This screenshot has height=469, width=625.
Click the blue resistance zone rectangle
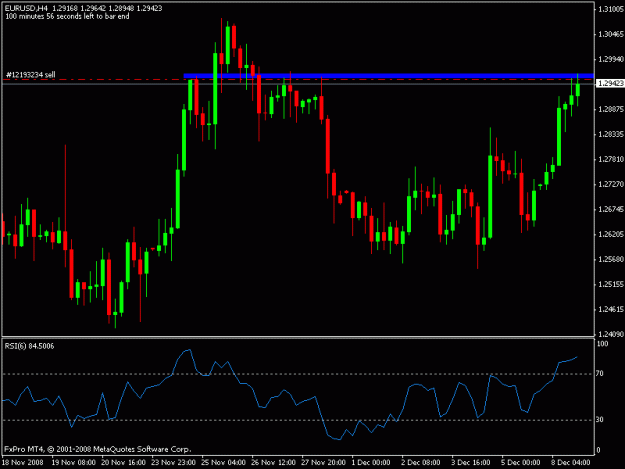pos(389,76)
